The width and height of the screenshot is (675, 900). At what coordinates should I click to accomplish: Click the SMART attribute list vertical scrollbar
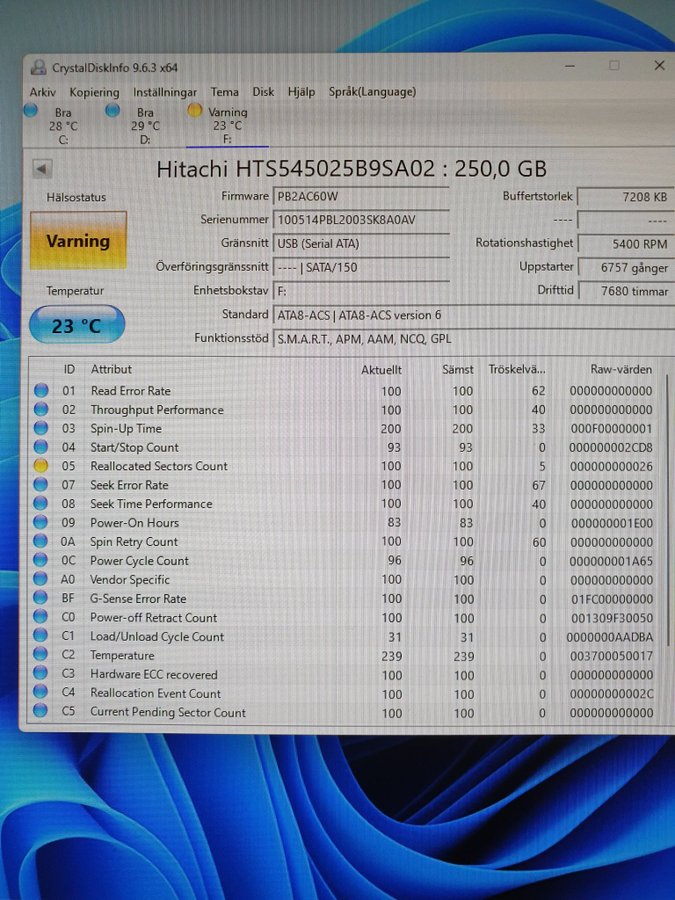(667, 540)
